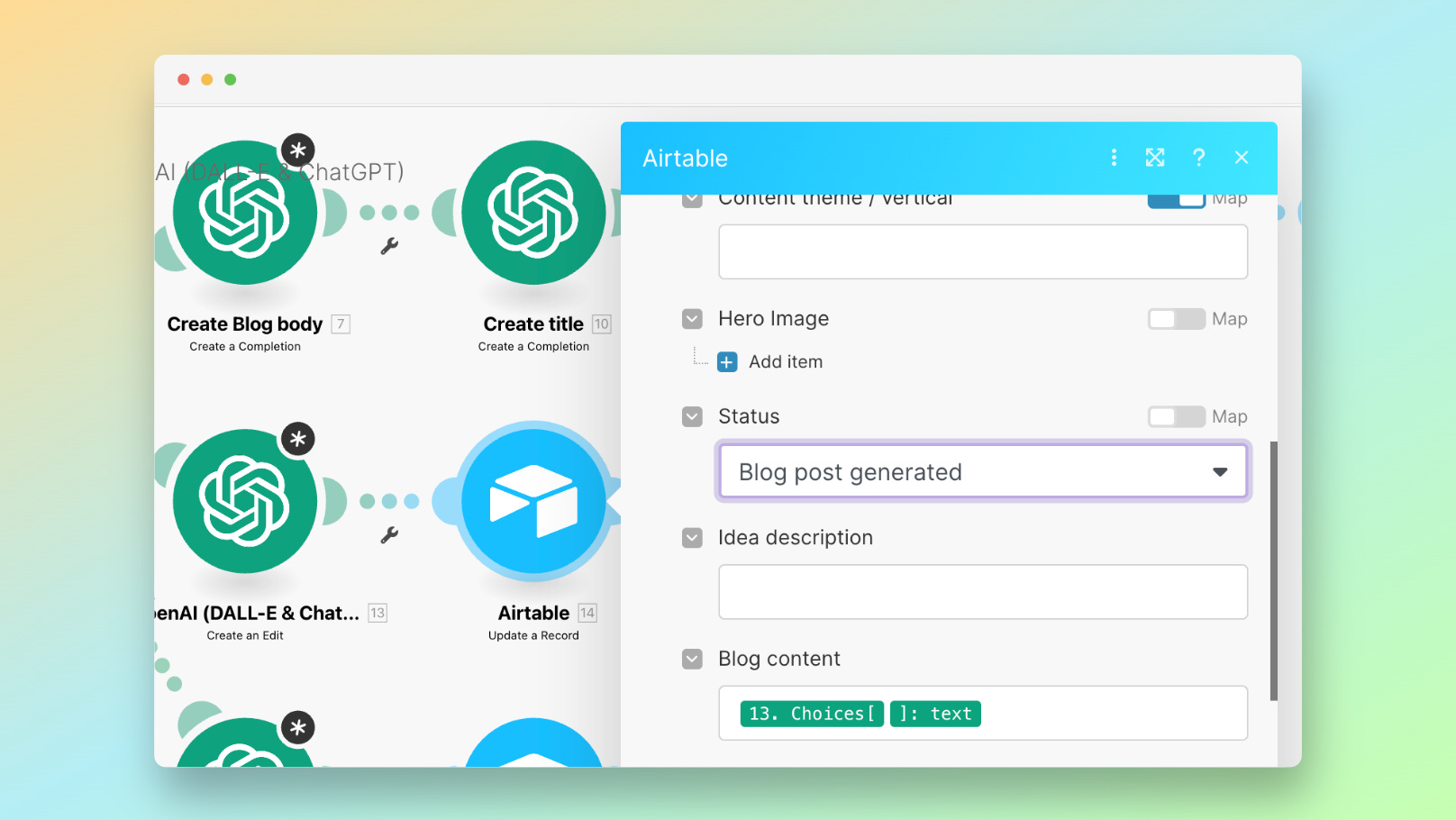Screen dimensions: 1456x820
Task: Click module number 13 badge
Action: (x=378, y=614)
